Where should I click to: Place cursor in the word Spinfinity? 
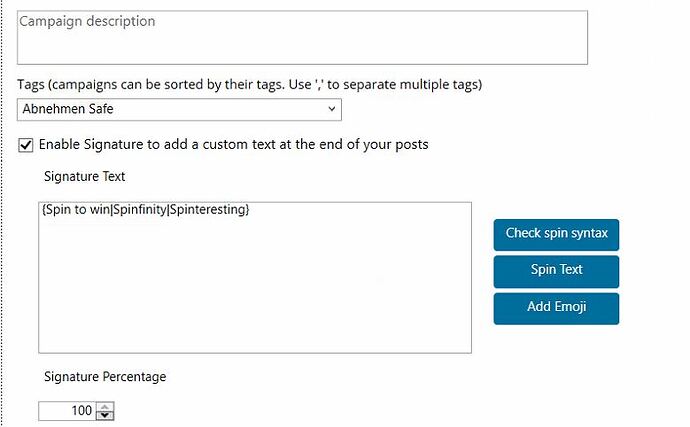coord(140,210)
